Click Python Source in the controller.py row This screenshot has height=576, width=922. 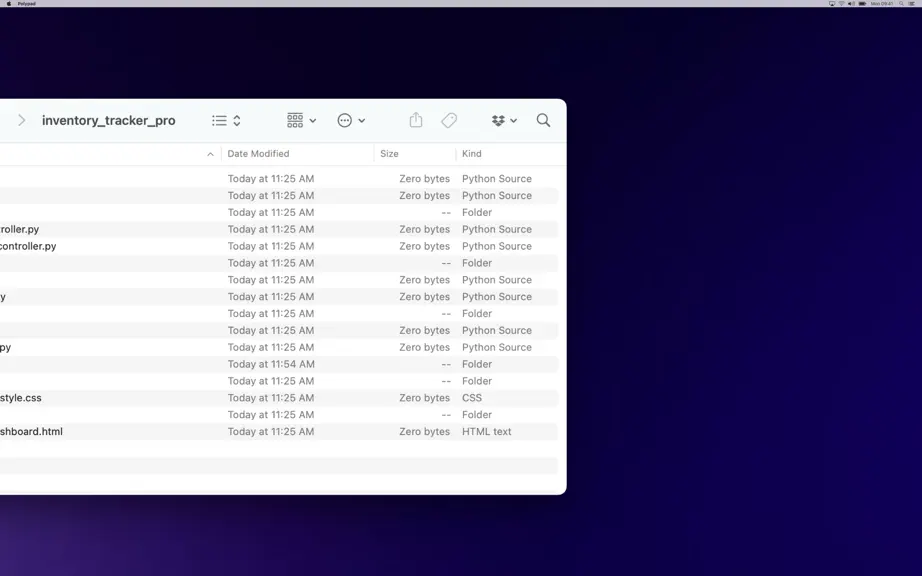click(497, 246)
